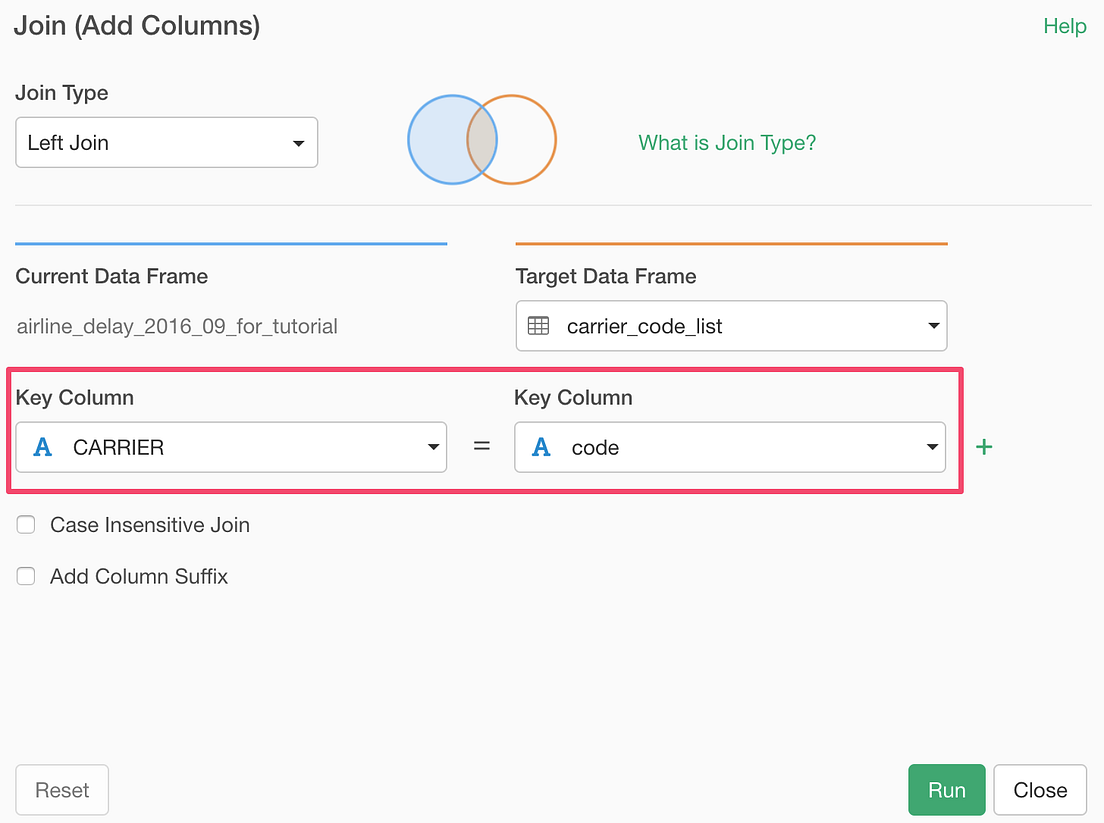Click the Venn diagram's overlapping center area
The height and width of the screenshot is (823, 1104).
tap(483, 140)
